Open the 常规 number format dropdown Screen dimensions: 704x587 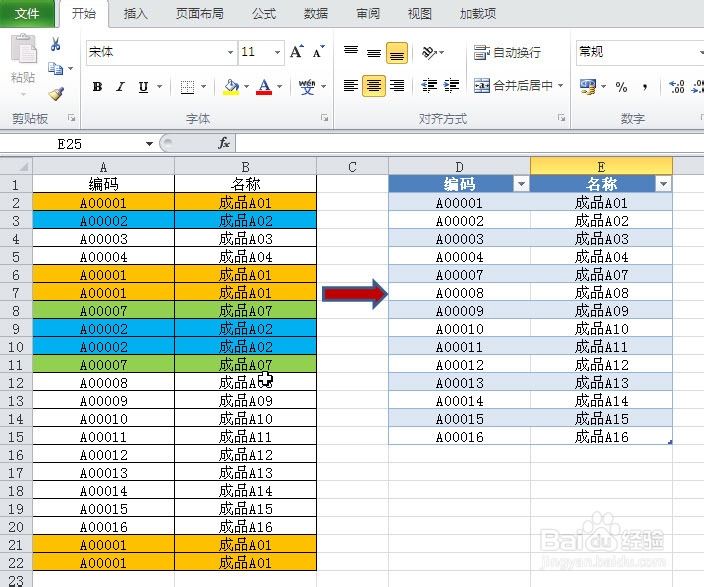tap(701, 52)
